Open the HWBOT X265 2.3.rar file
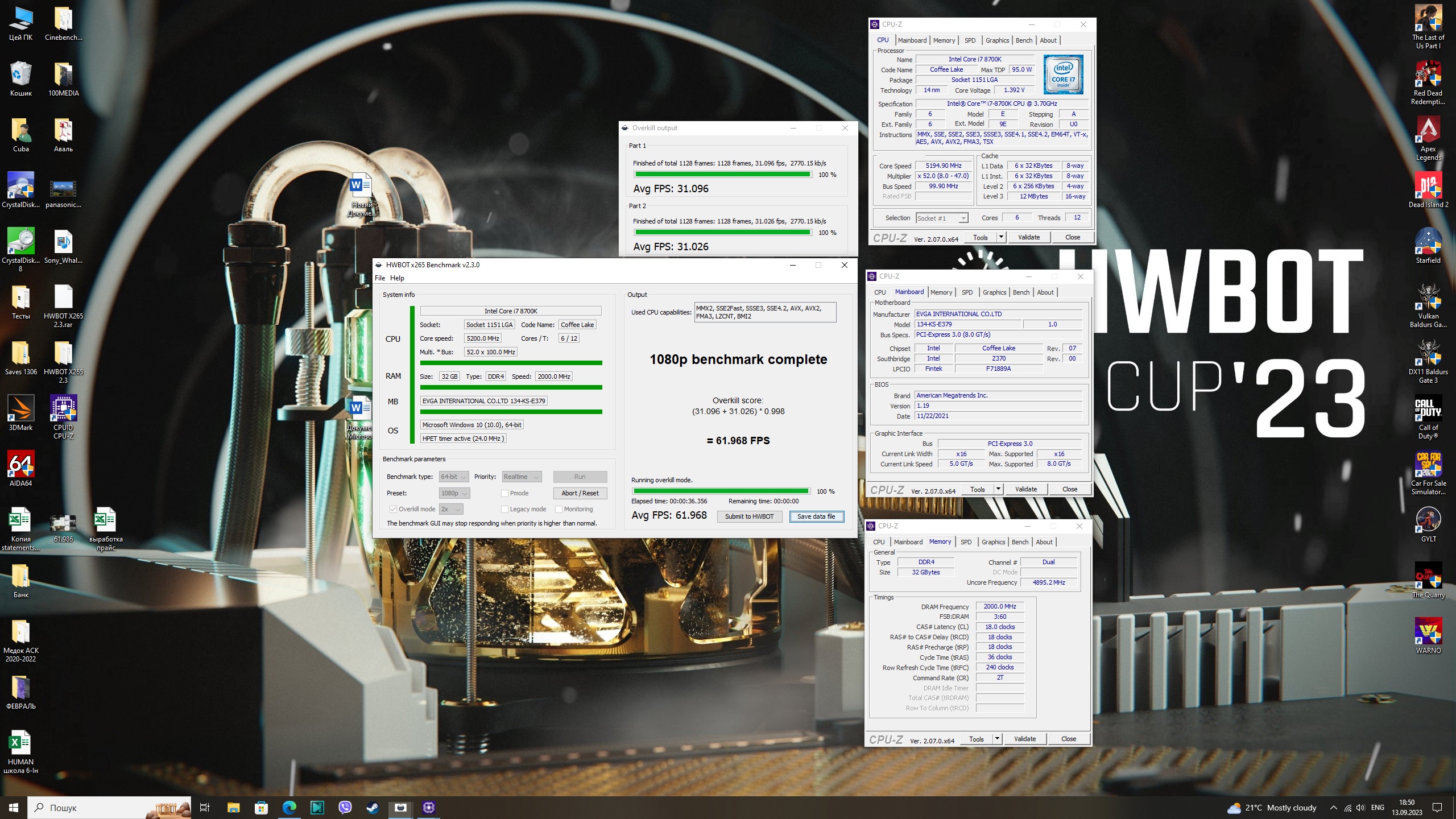Image resolution: width=1456 pixels, height=819 pixels. point(63,305)
